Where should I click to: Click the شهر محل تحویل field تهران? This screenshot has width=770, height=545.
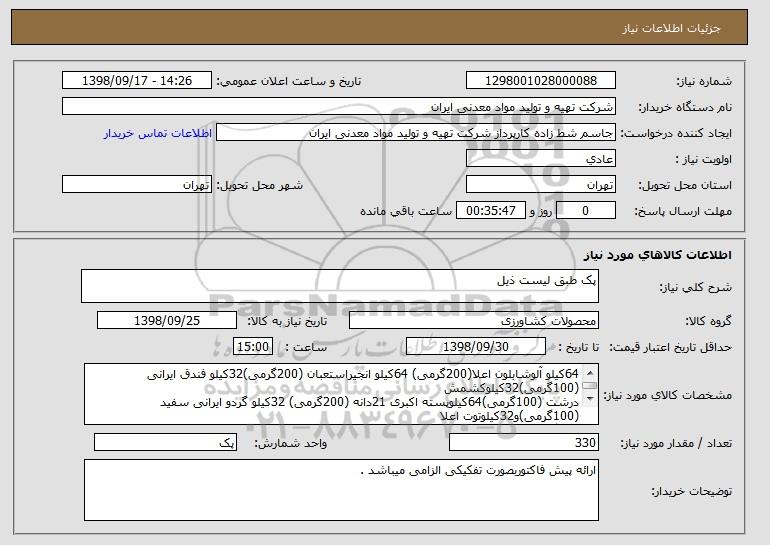point(137,185)
